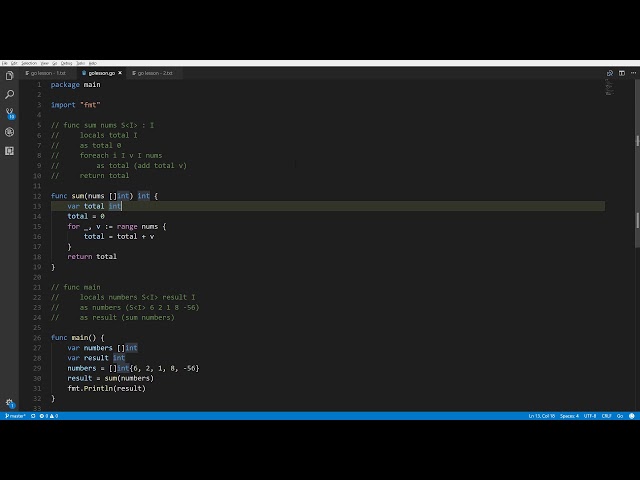Open the changes icon in editor toolbar
This screenshot has width=640, height=480.
[610, 73]
